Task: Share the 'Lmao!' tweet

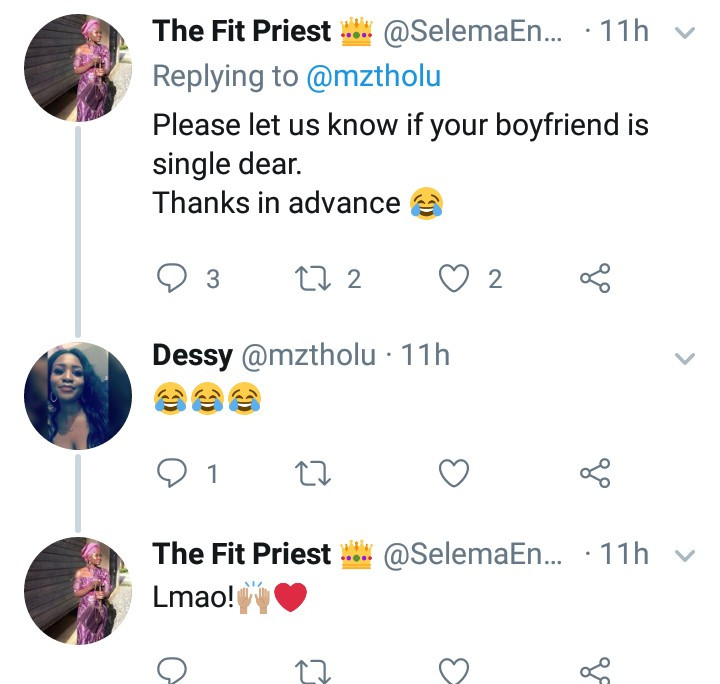Action: click(595, 668)
